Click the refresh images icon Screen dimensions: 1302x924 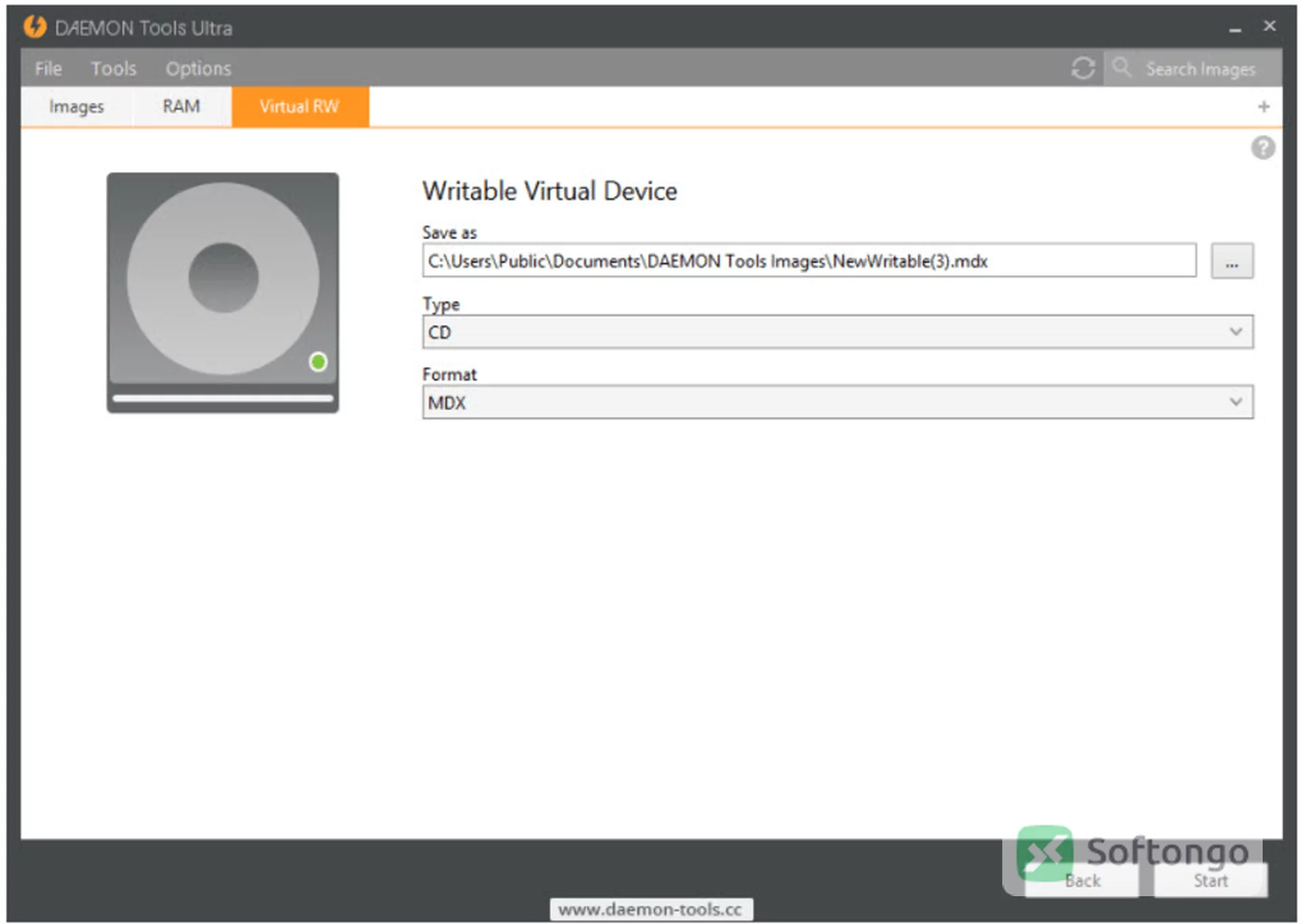(x=1083, y=68)
